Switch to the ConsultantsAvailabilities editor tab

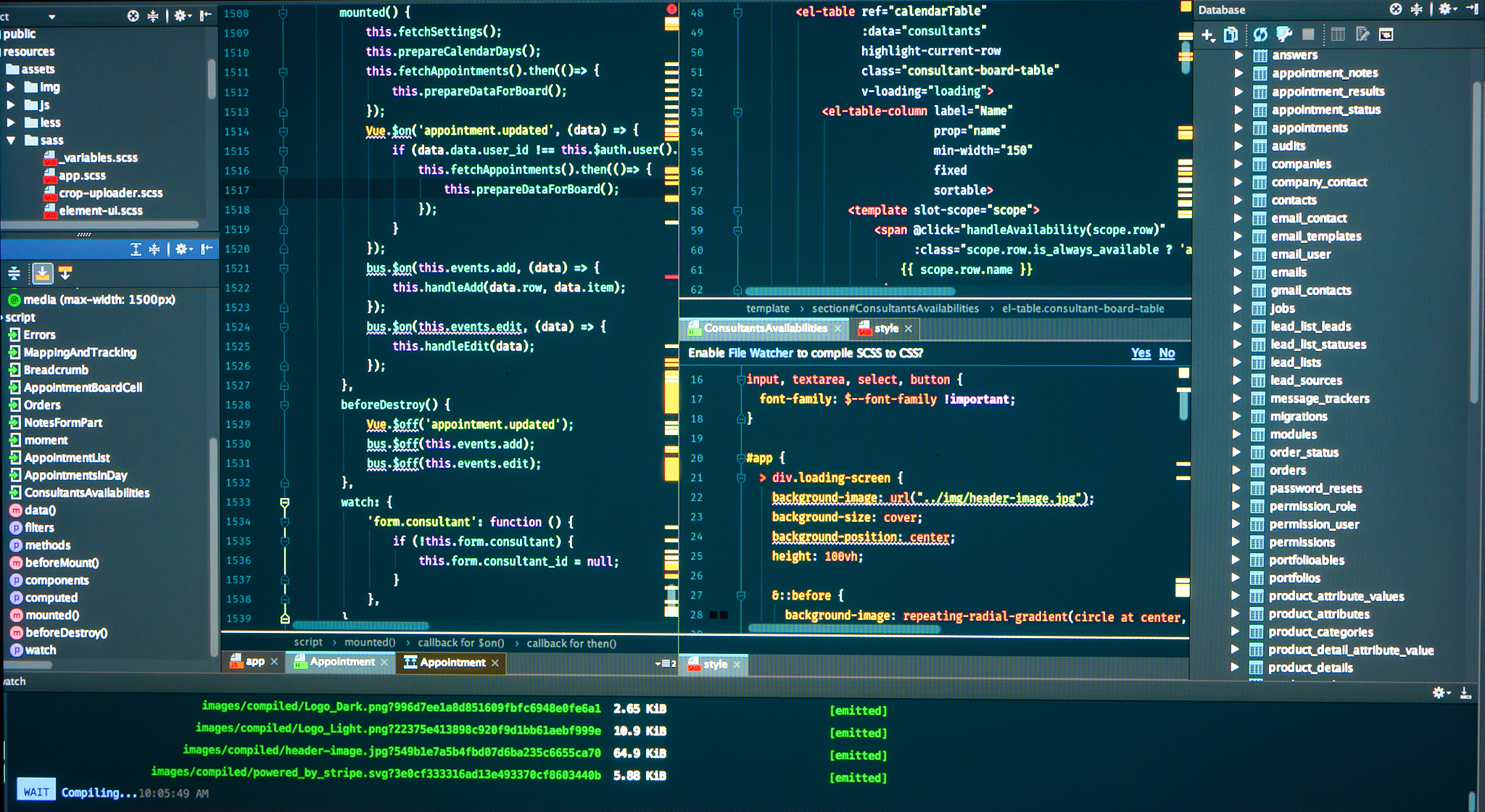(x=764, y=328)
